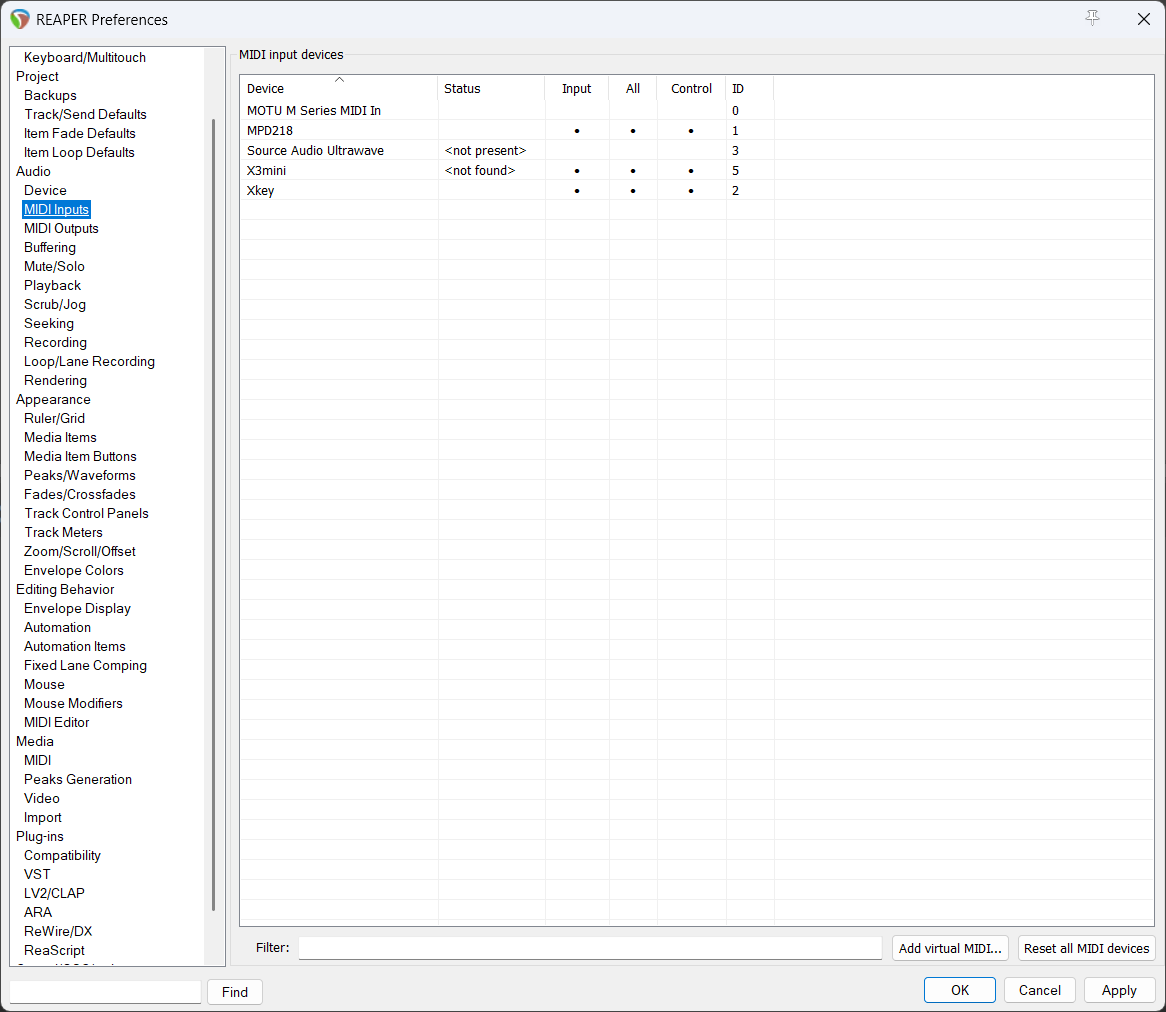The width and height of the screenshot is (1166, 1012).
Task: Open MIDI Outputs preferences page
Action: pyautogui.click(x=61, y=228)
